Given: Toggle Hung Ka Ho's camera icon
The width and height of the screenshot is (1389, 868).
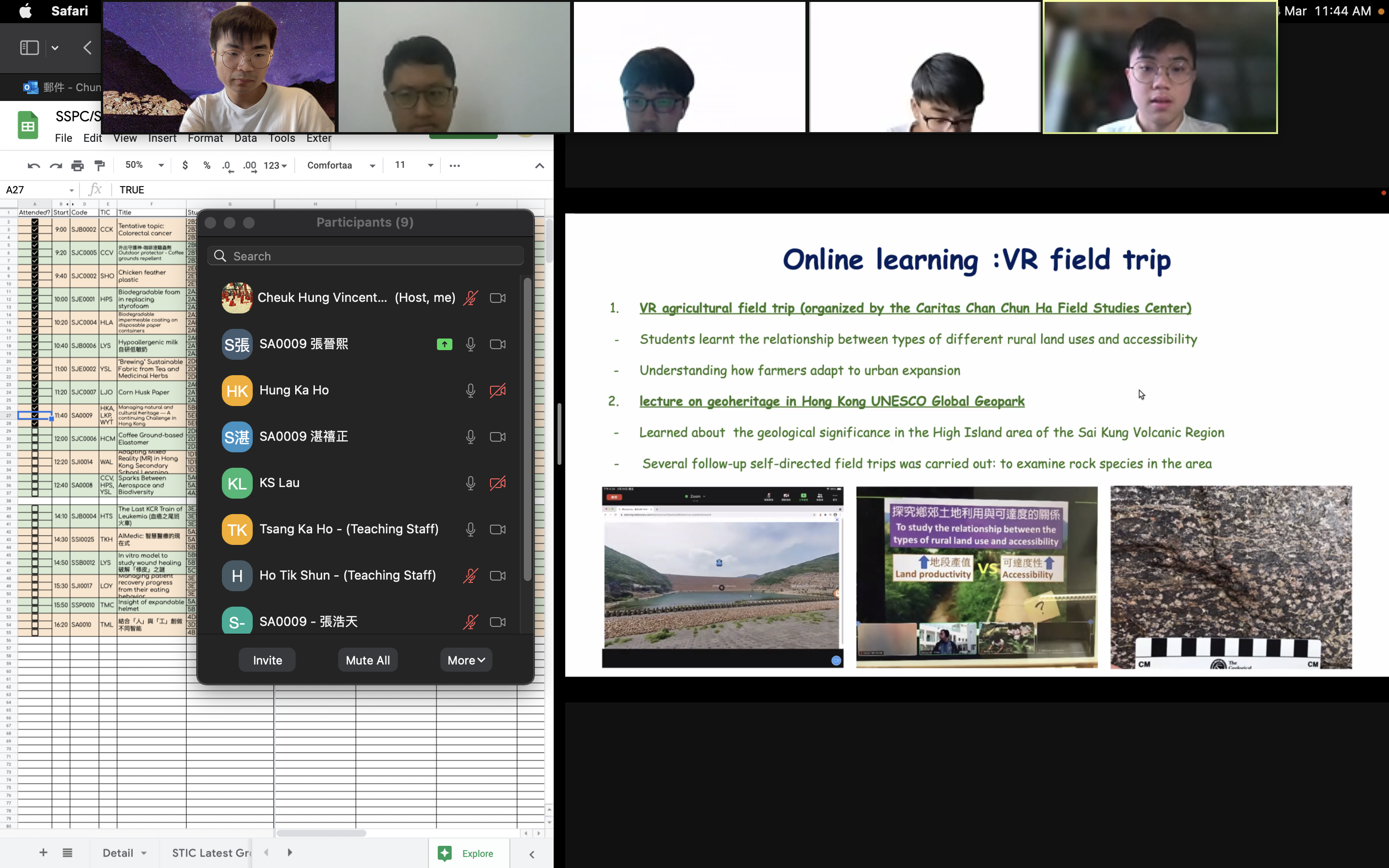Looking at the screenshot, I should tap(497, 391).
